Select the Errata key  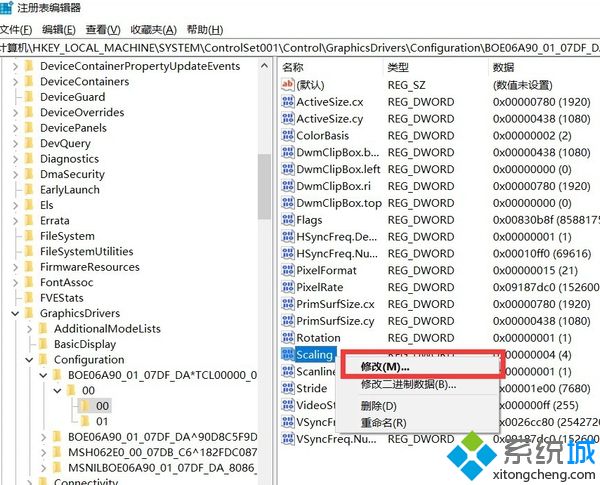[55, 220]
